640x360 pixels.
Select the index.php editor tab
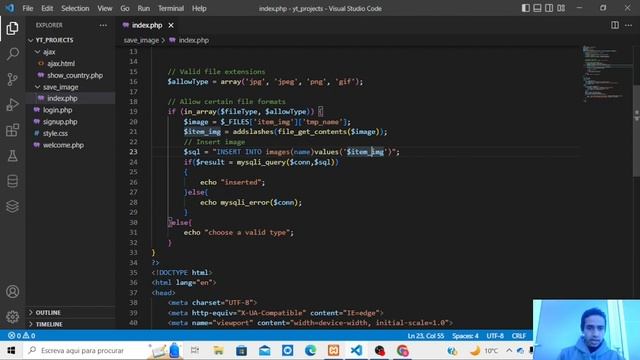(148, 25)
